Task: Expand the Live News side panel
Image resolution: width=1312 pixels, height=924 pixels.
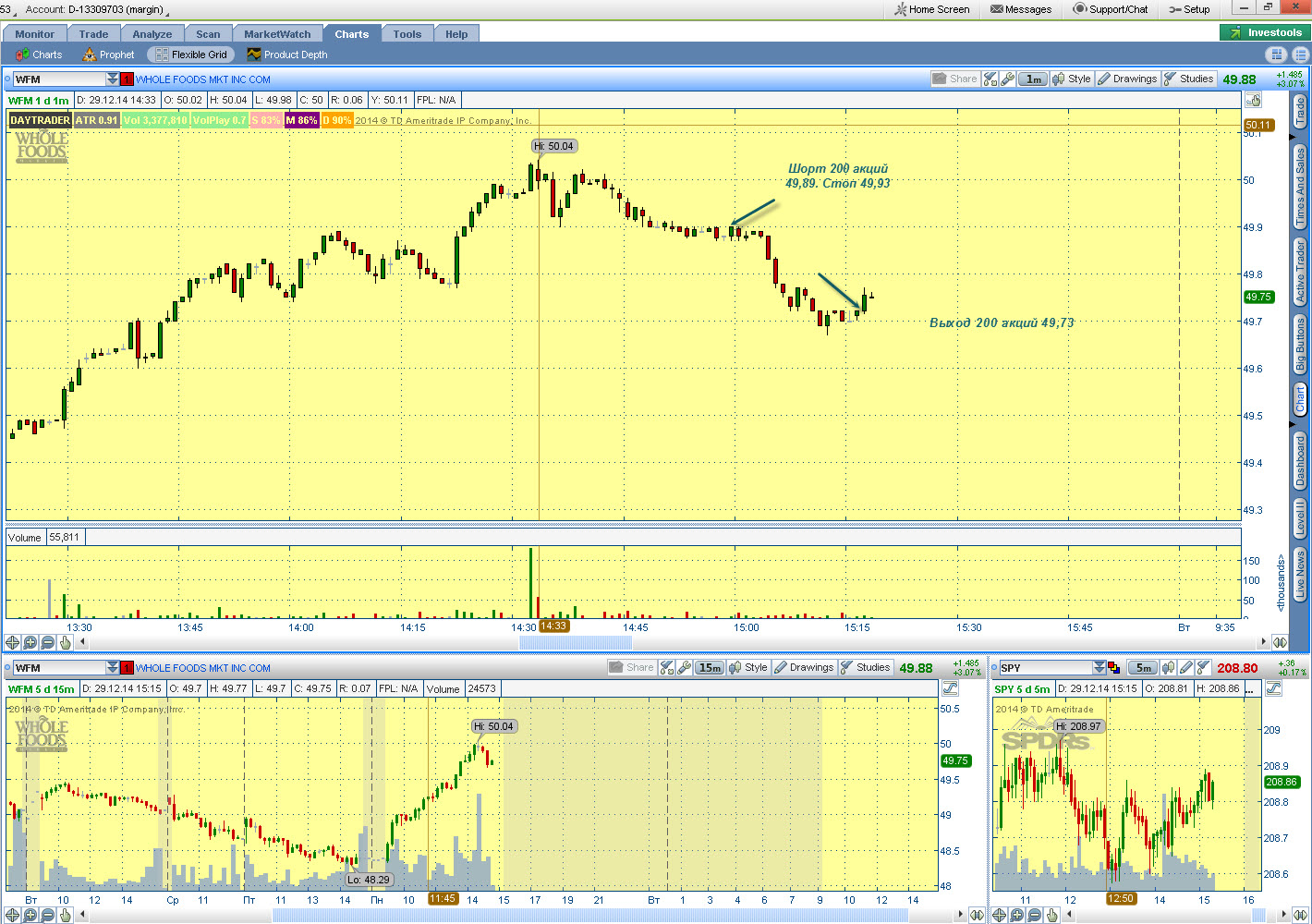Action: pyautogui.click(x=1300, y=574)
